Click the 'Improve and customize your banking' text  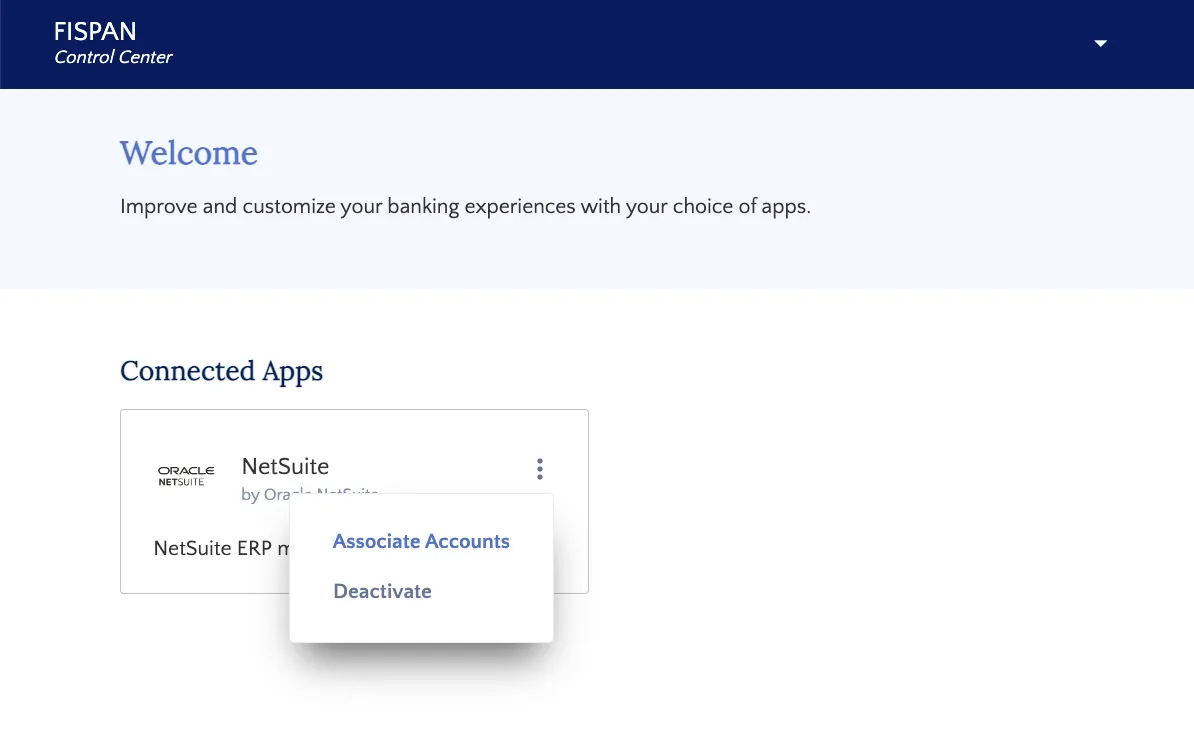pos(465,206)
